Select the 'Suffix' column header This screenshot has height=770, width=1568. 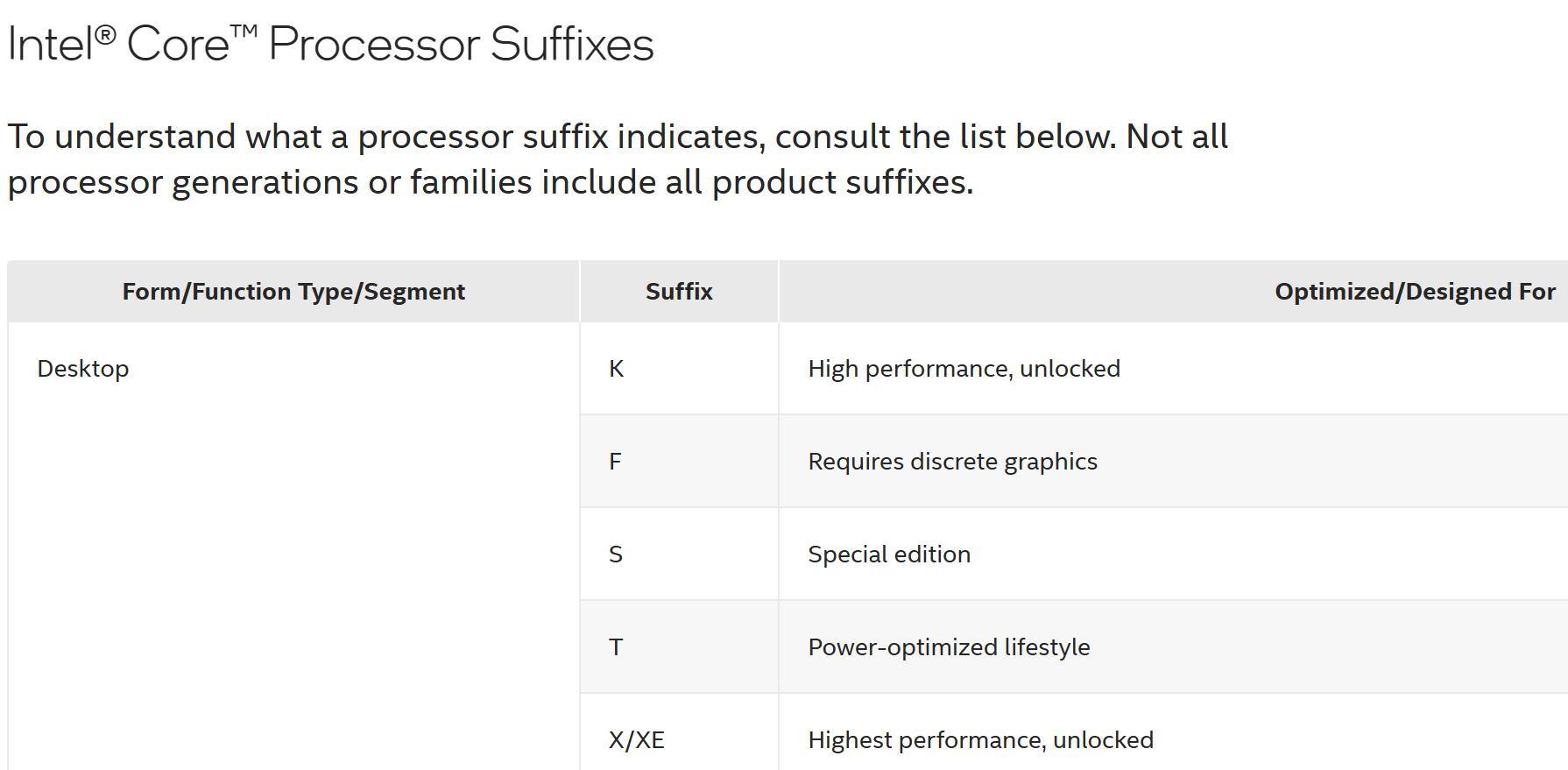679,292
